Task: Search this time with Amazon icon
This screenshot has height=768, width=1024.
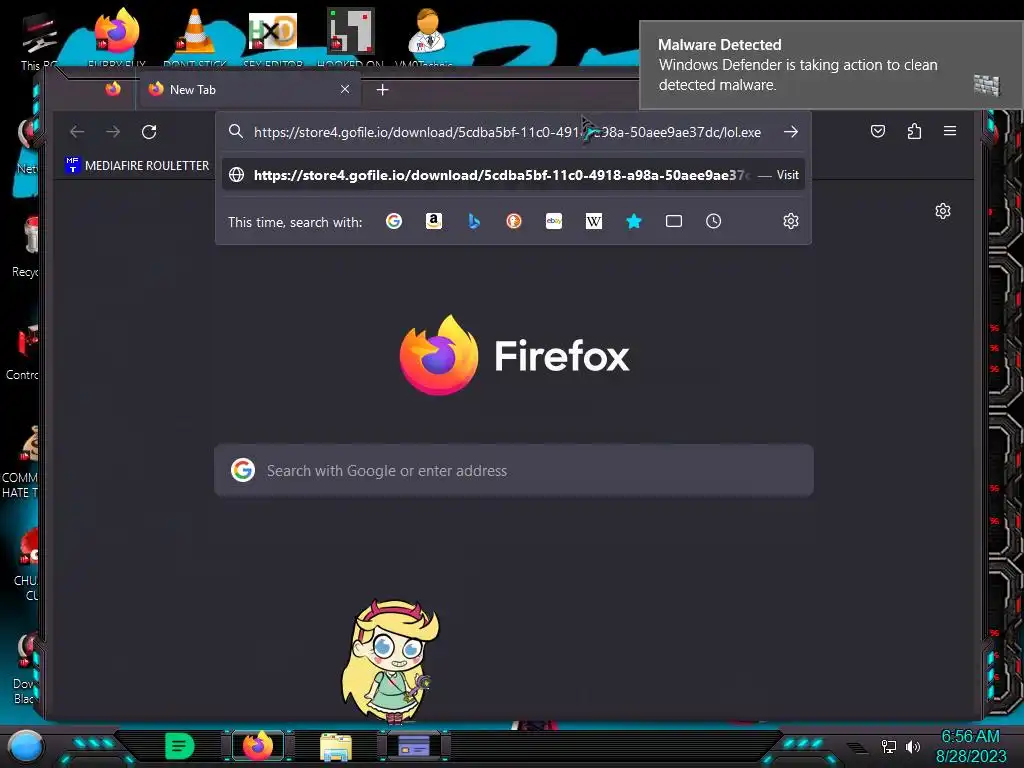Action: [434, 221]
